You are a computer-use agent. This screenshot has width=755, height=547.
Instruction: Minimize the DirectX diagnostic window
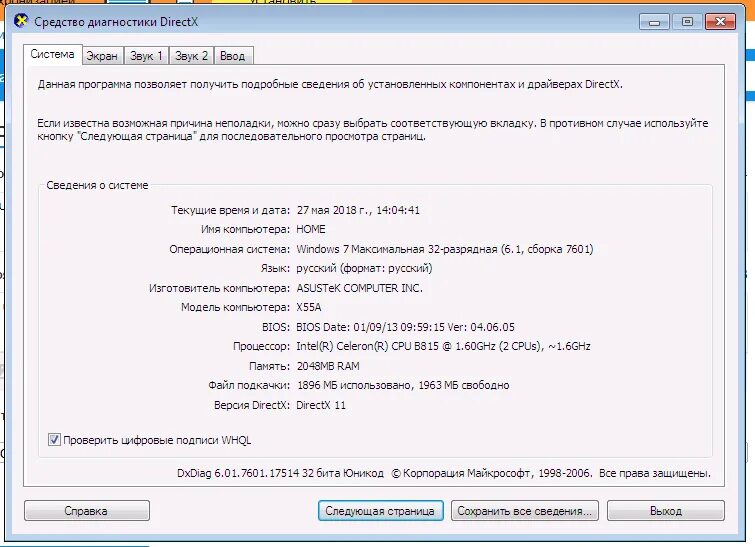[654, 22]
